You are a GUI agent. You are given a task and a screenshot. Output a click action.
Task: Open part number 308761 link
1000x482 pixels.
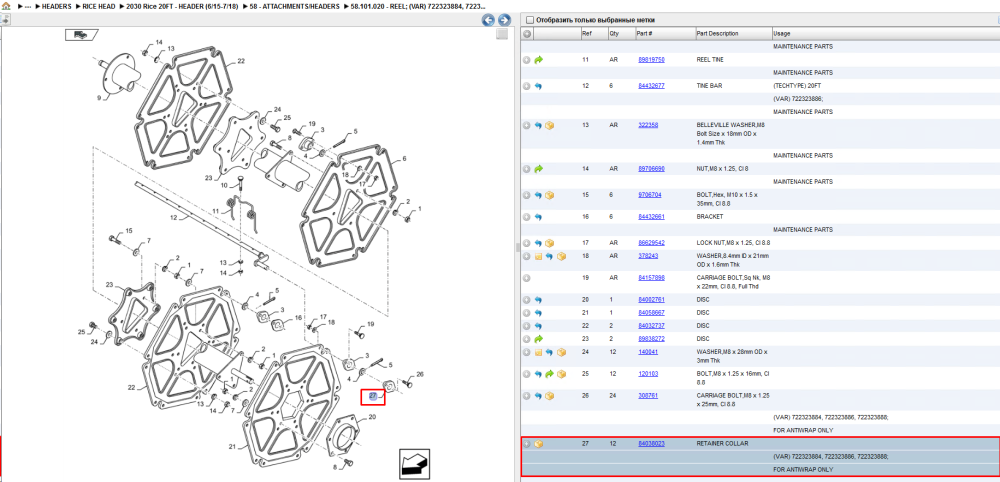coord(648,395)
